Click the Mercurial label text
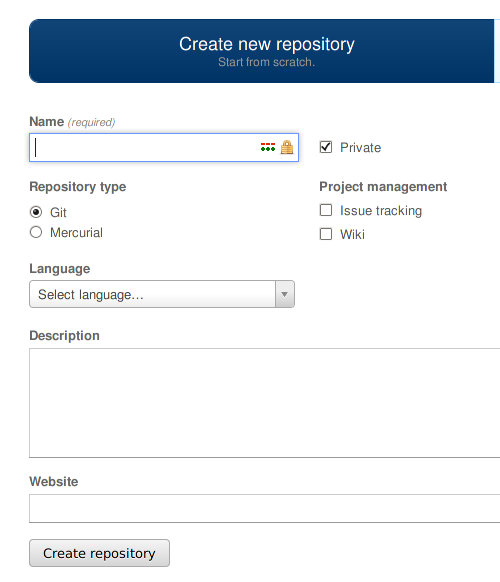The height and width of the screenshot is (582, 500). [x=76, y=233]
